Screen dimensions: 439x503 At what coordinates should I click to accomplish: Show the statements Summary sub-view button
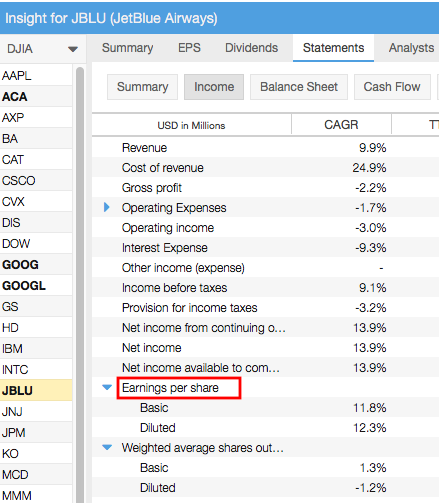click(142, 87)
